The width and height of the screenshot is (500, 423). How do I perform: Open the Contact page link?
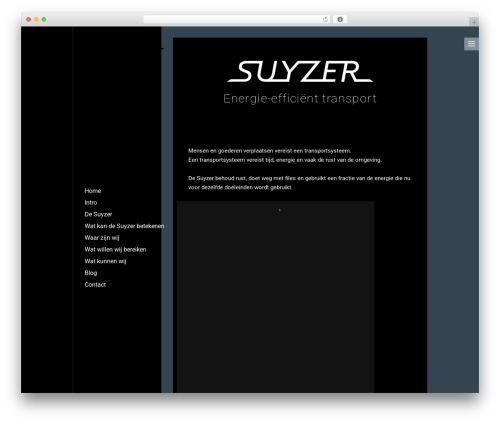point(95,285)
